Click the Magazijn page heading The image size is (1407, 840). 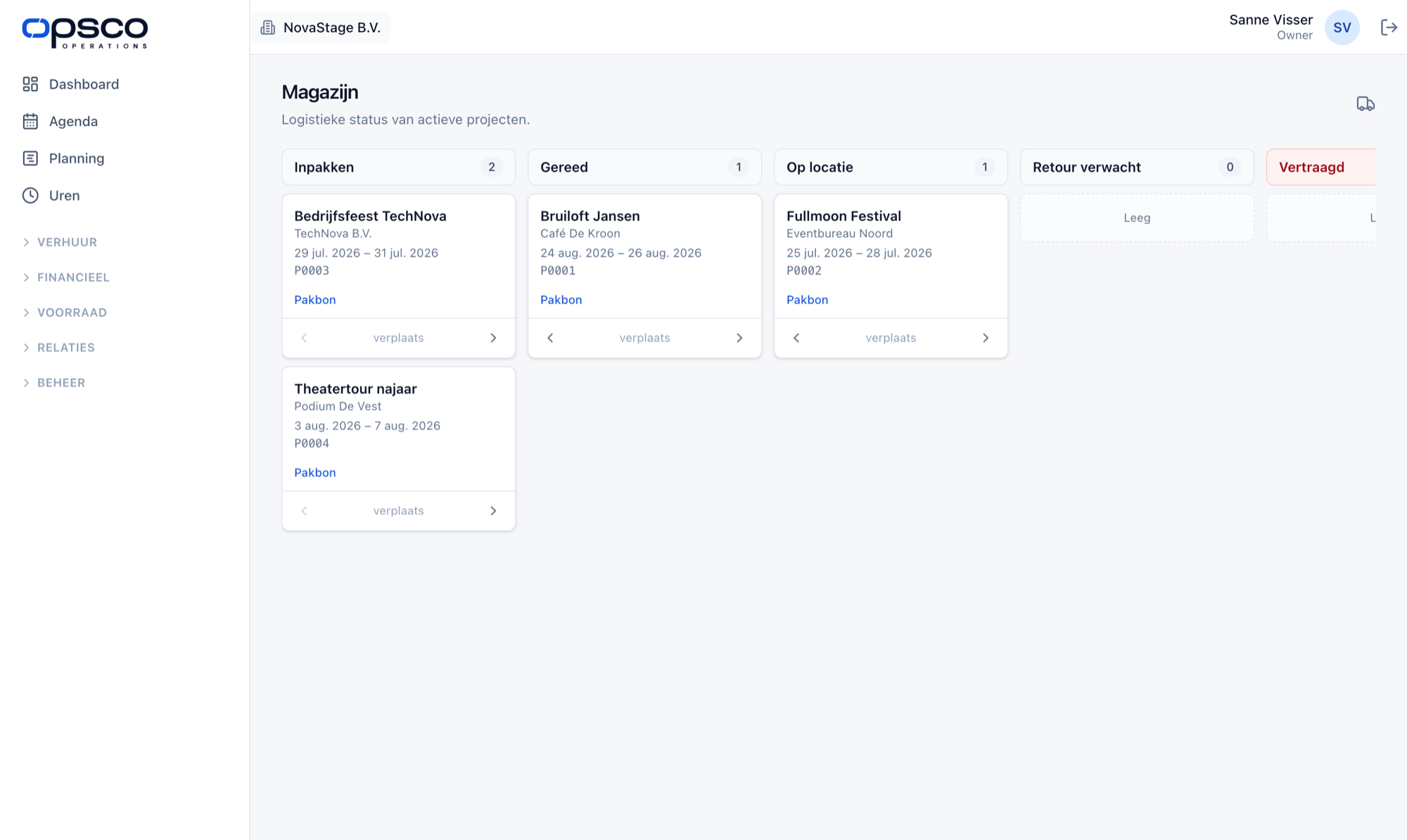320,92
